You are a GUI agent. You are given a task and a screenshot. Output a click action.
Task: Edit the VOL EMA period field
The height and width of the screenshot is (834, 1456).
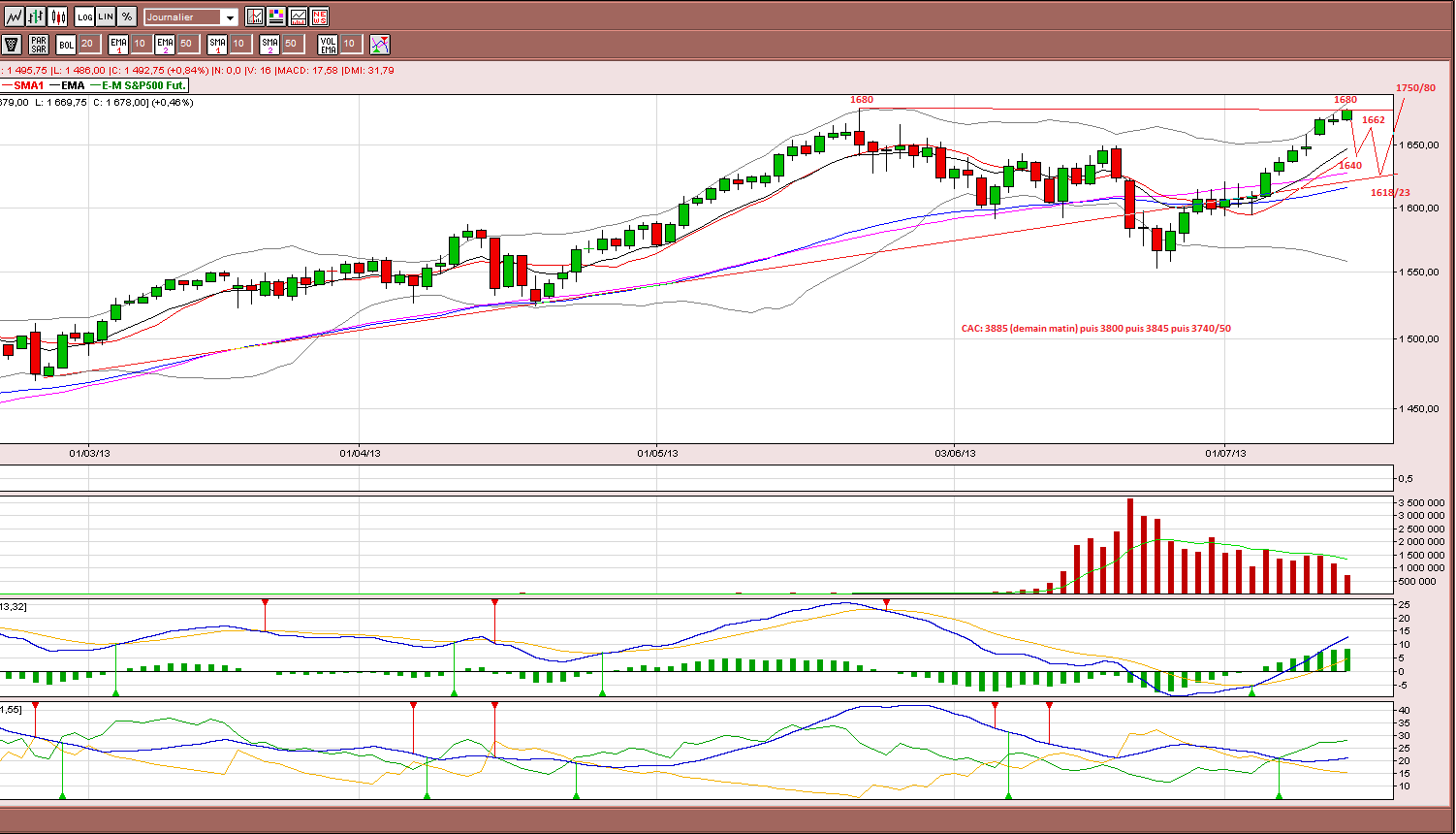click(350, 44)
